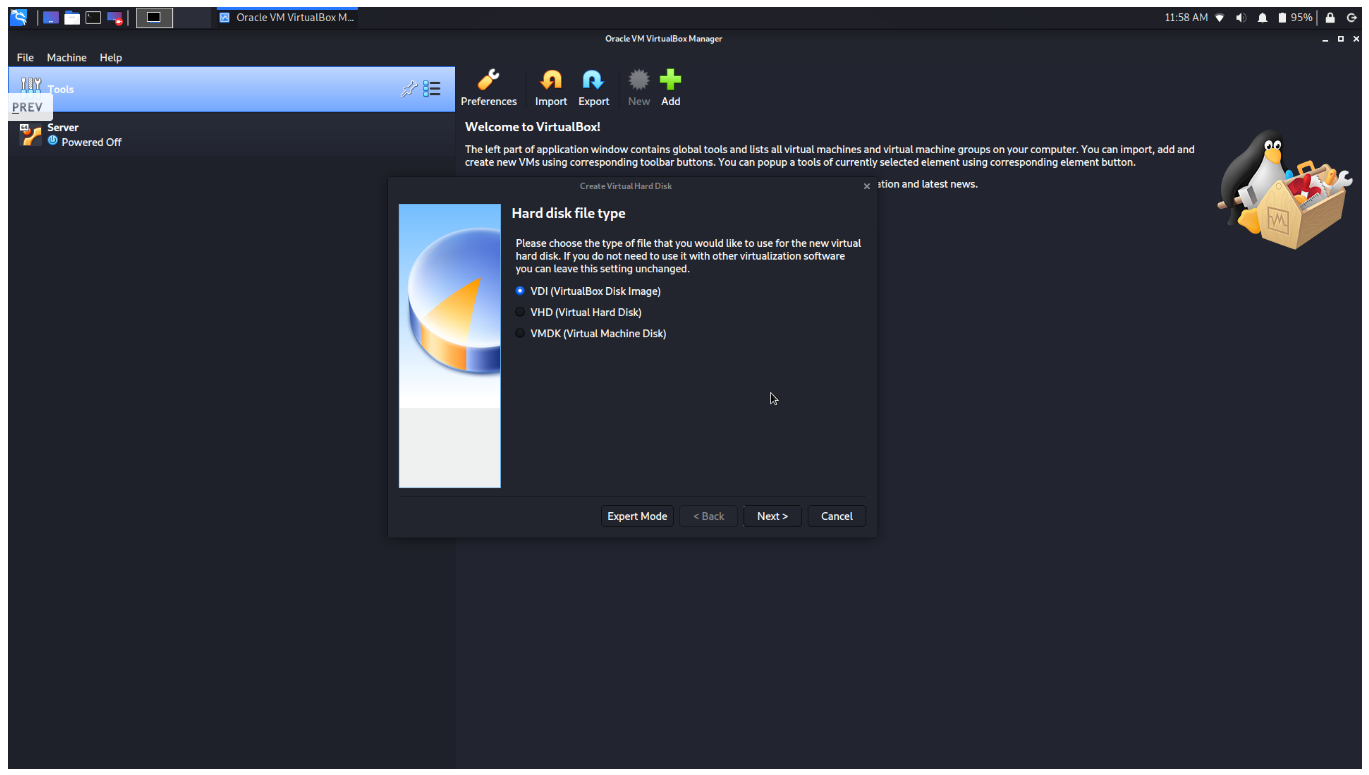Open the Help menu
The width and height of the screenshot is (1369, 775).
click(111, 57)
